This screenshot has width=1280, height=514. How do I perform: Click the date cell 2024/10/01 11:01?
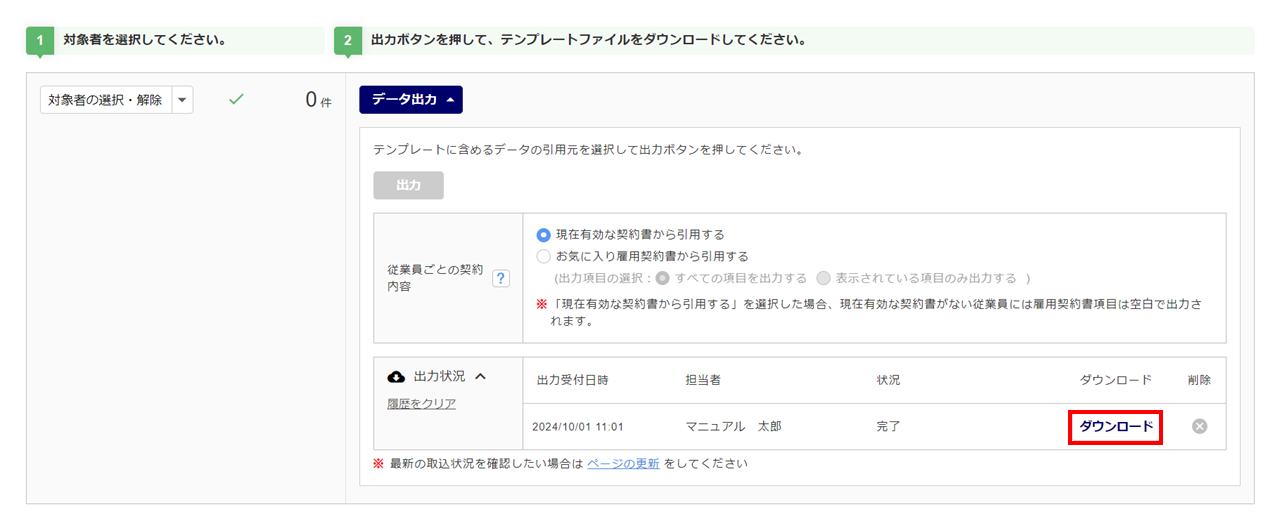(x=578, y=427)
